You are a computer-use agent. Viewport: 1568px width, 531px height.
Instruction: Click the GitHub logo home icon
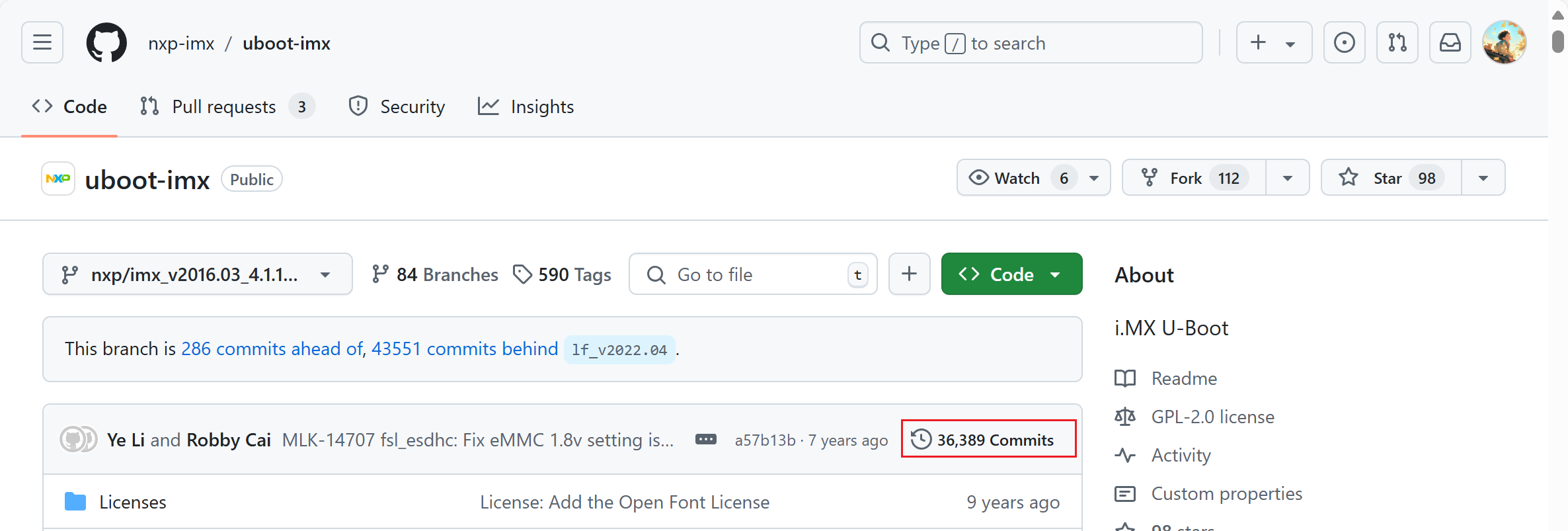click(106, 43)
